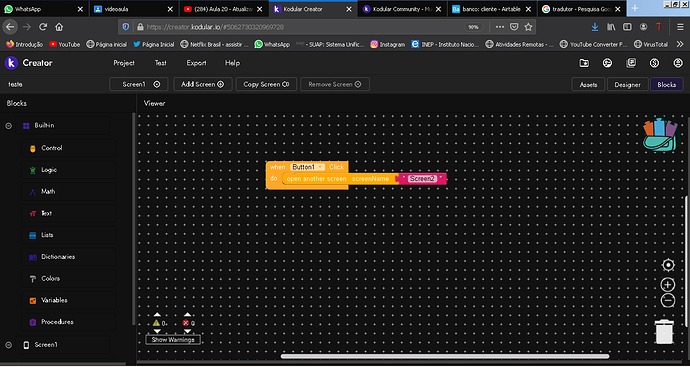Open the Help menu
This screenshot has width=690, height=367.
pyautogui.click(x=232, y=63)
